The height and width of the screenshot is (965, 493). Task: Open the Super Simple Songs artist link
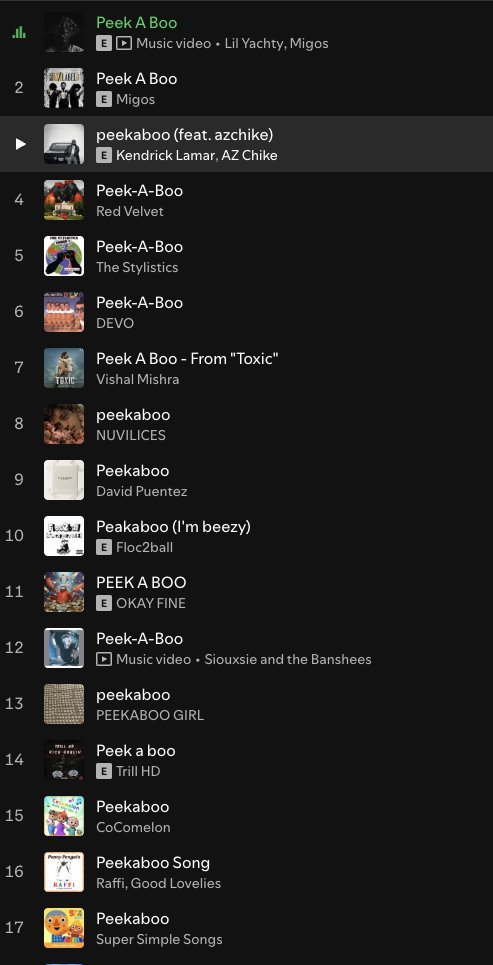click(159, 939)
